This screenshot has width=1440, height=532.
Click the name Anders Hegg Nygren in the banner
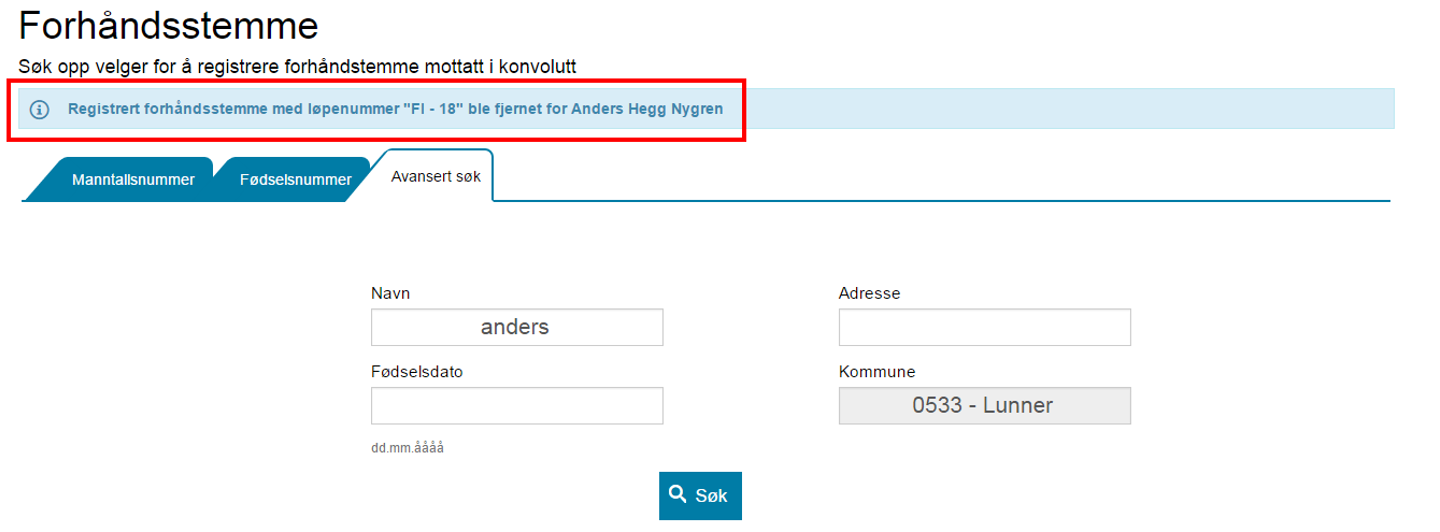[x=647, y=109]
